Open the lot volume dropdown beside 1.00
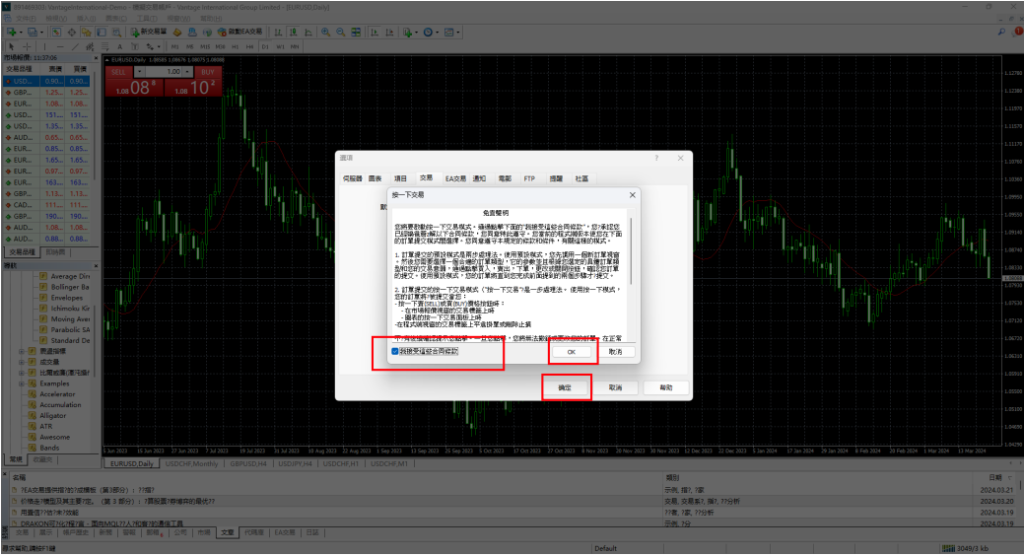 pos(187,73)
